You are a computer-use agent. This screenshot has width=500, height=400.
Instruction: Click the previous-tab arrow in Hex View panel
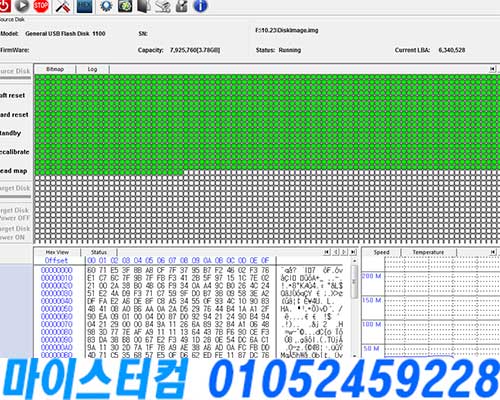click(336, 252)
